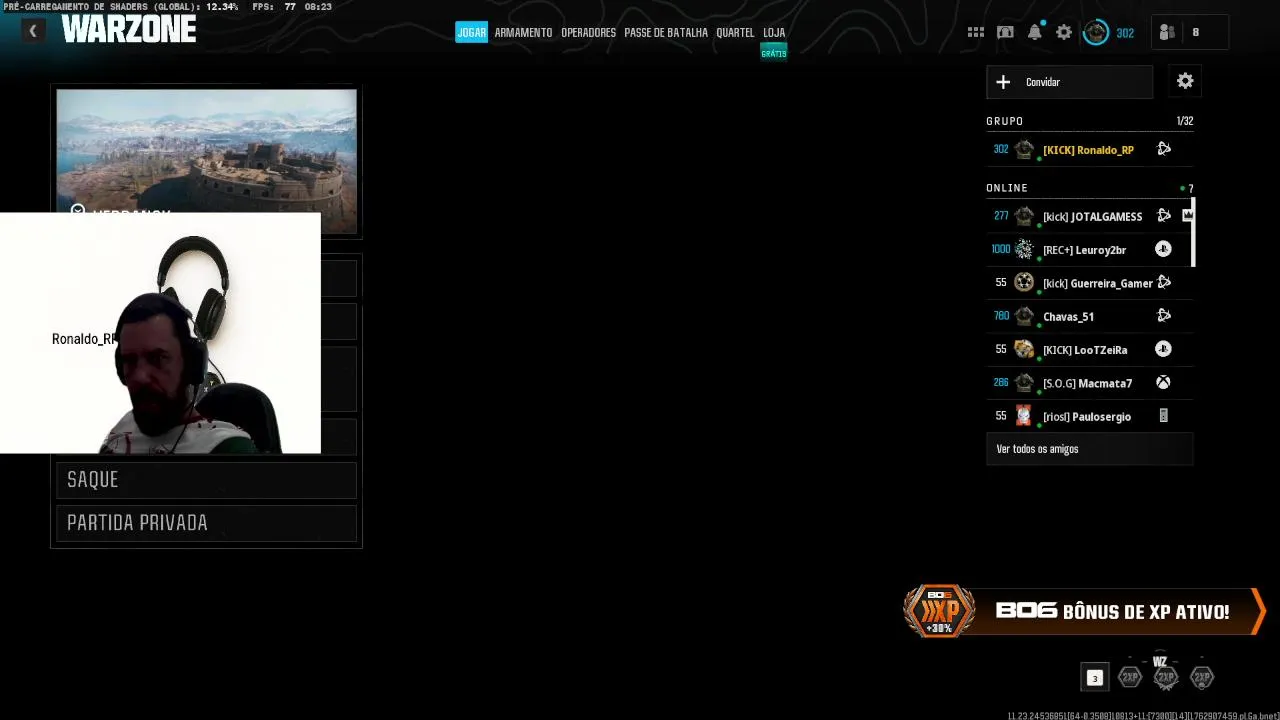Open group settings gear next to Convidar
1280x720 pixels.
tap(1185, 81)
